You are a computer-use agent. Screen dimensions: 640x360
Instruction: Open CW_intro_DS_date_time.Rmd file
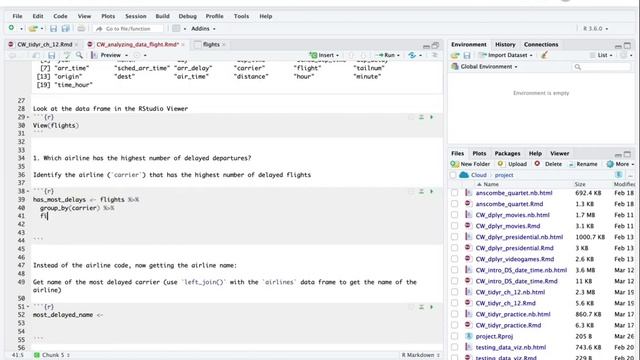click(516, 281)
